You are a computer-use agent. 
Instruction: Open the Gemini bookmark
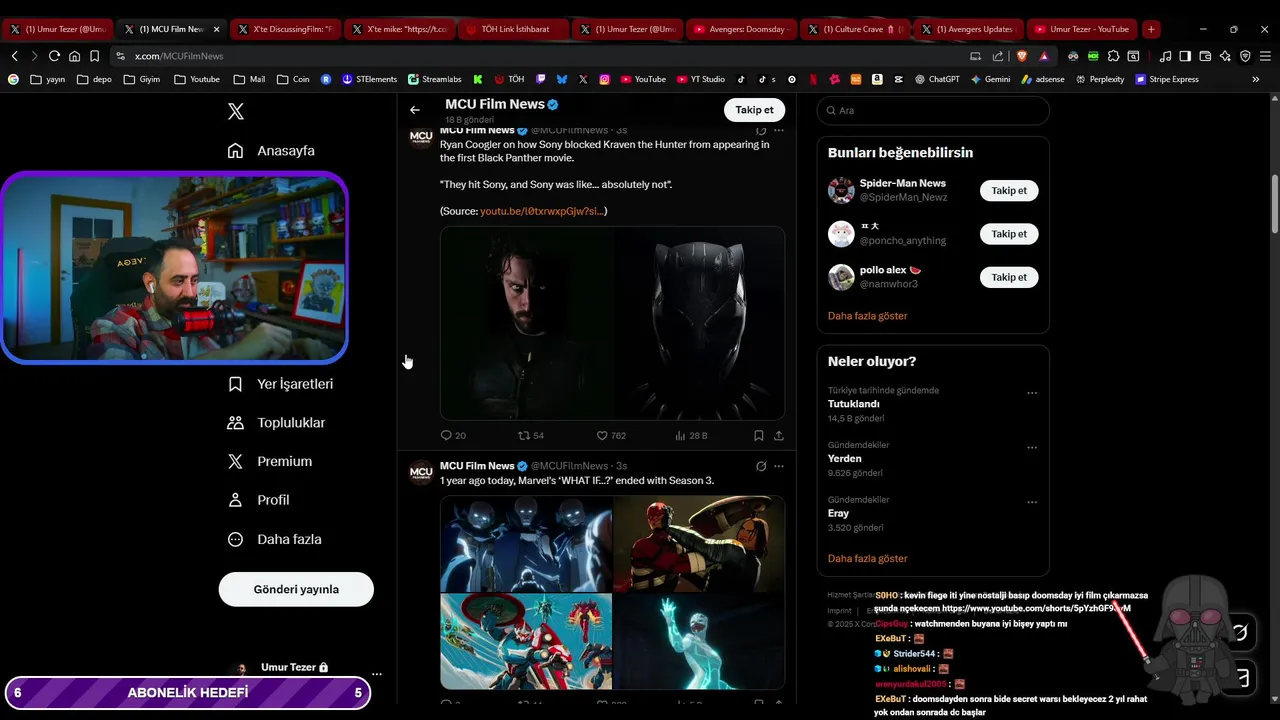point(990,79)
